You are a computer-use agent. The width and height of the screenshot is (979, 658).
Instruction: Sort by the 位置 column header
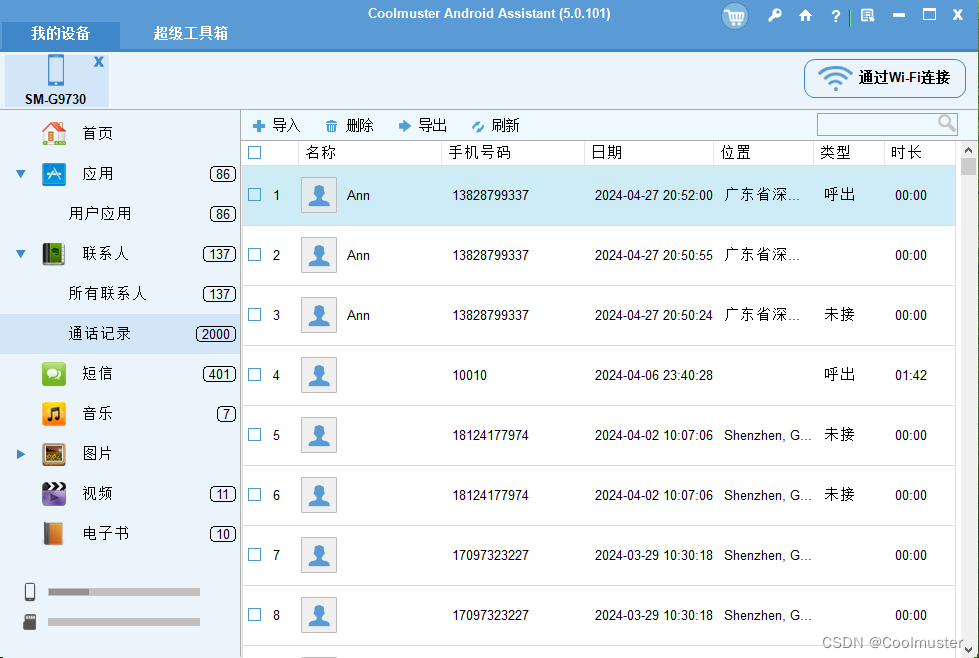[x=763, y=152]
